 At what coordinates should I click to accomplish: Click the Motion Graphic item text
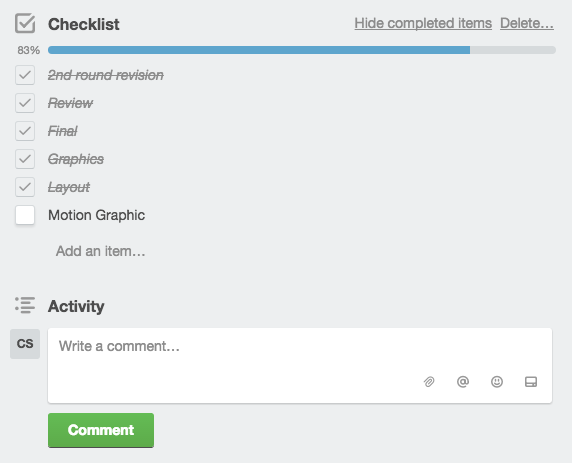(x=96, y=215)
